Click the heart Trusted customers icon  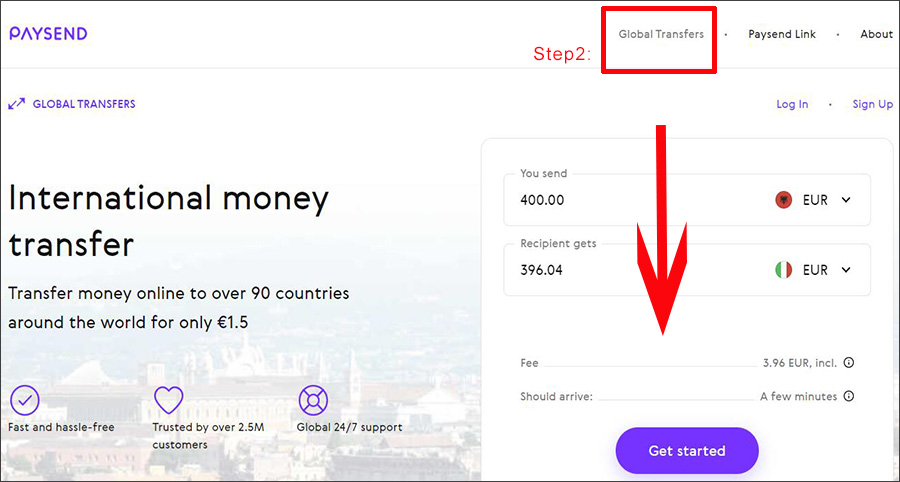[169, 400]
